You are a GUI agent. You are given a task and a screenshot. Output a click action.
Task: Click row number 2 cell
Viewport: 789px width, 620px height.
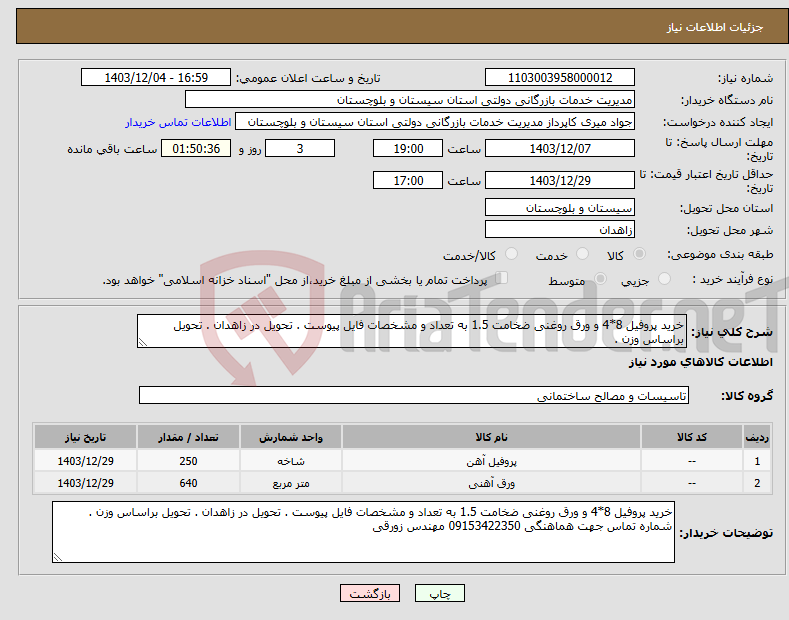(x=756, y=483)
